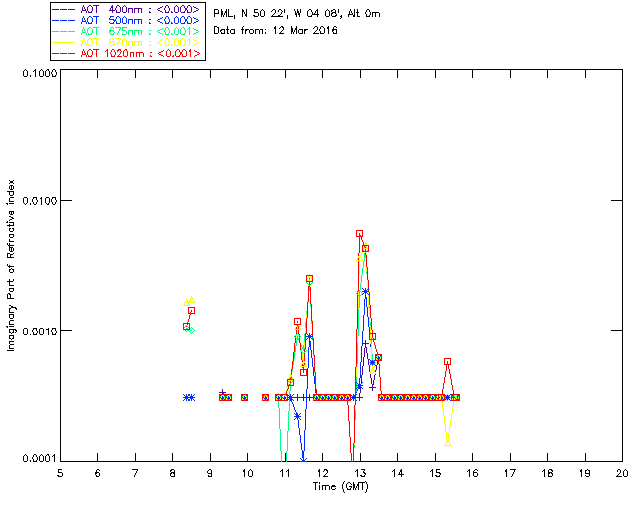The image size is (640, 512).
Task: Click the 'Data from: 12 Mar 2016' text
Action: click(x=275, y=31)
